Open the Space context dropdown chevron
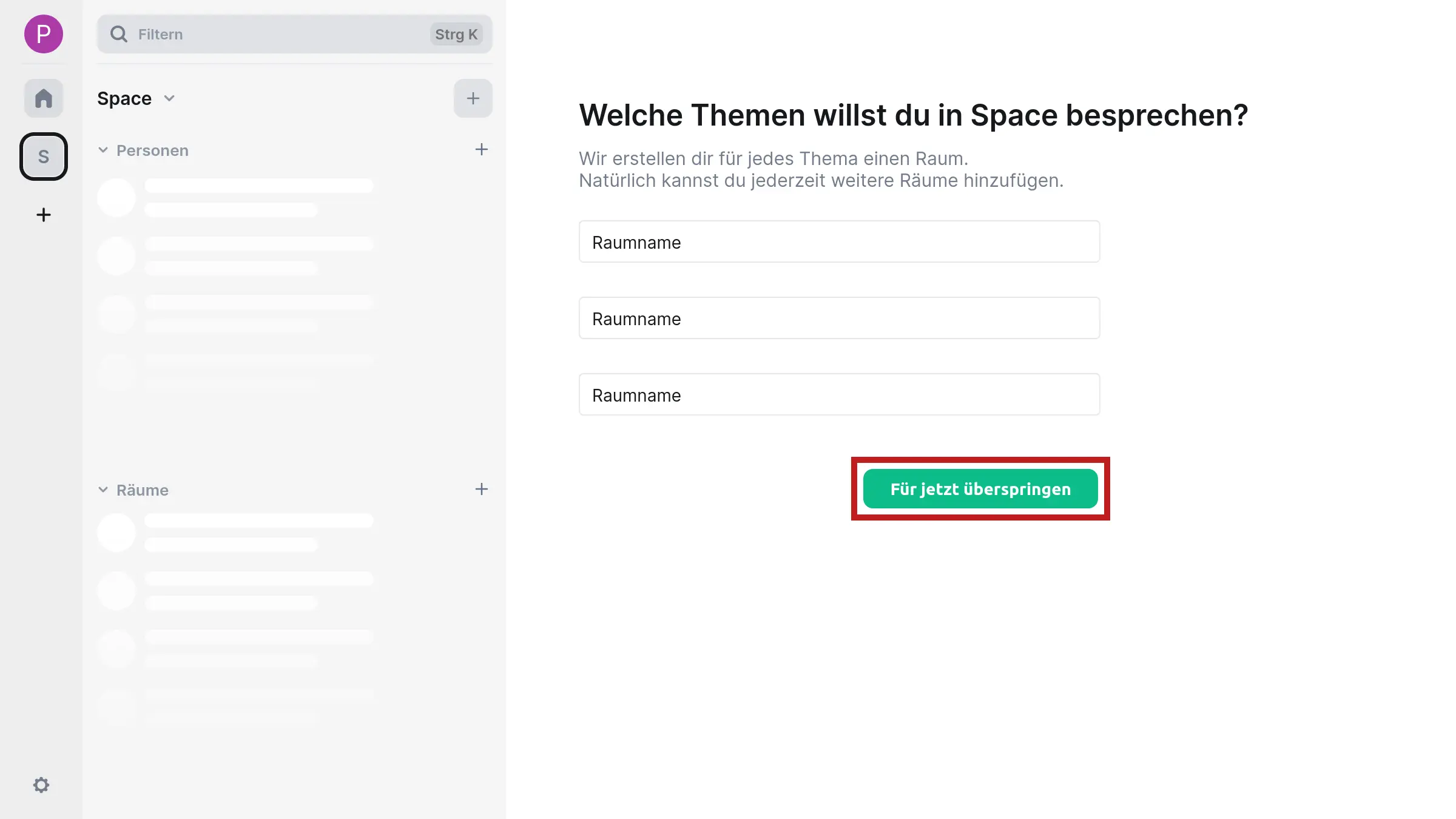 point(169,98)
